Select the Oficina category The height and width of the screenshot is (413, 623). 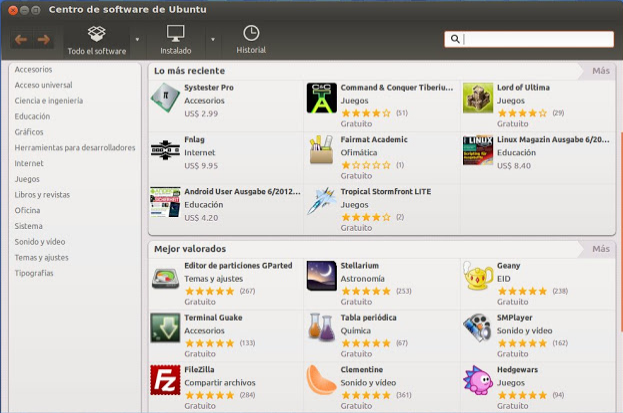[x=27, y=210]
